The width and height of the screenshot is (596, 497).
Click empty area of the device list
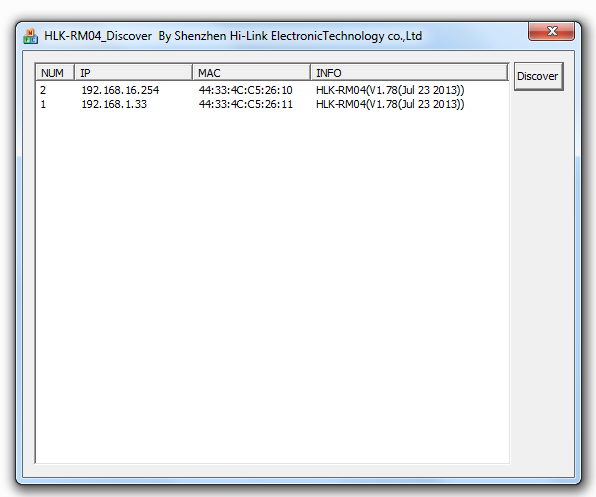pyautogui.click(x=272, y=285)
